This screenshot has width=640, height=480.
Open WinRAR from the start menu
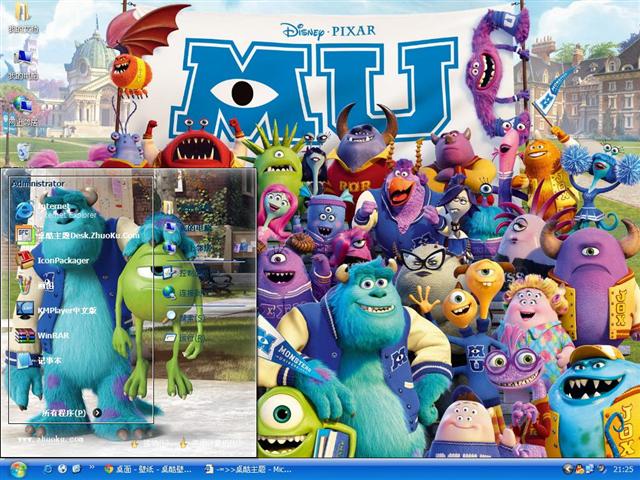point(42,336)
